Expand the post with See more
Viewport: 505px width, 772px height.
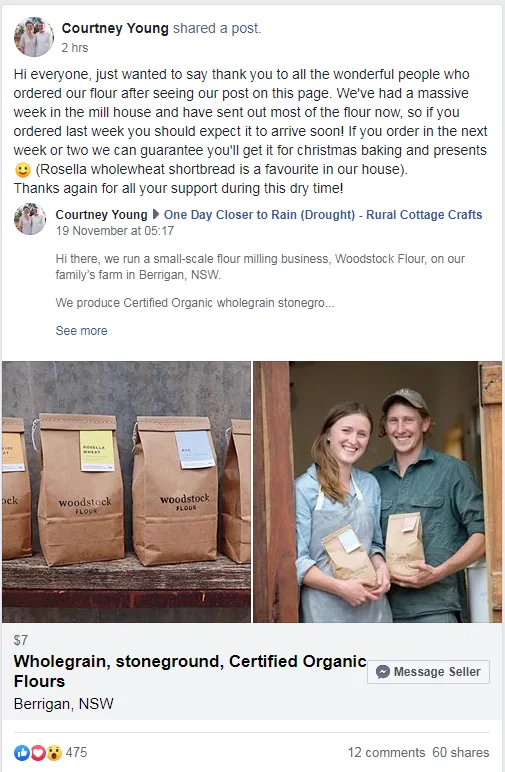click(81, 330)
